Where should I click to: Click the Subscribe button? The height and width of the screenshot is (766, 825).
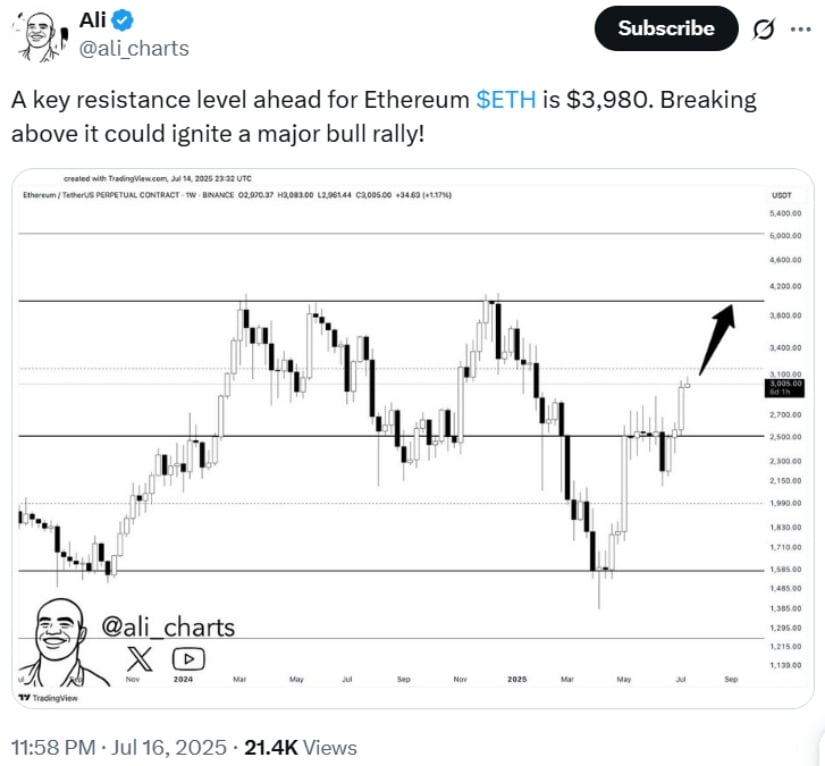[x=666, y=28]
